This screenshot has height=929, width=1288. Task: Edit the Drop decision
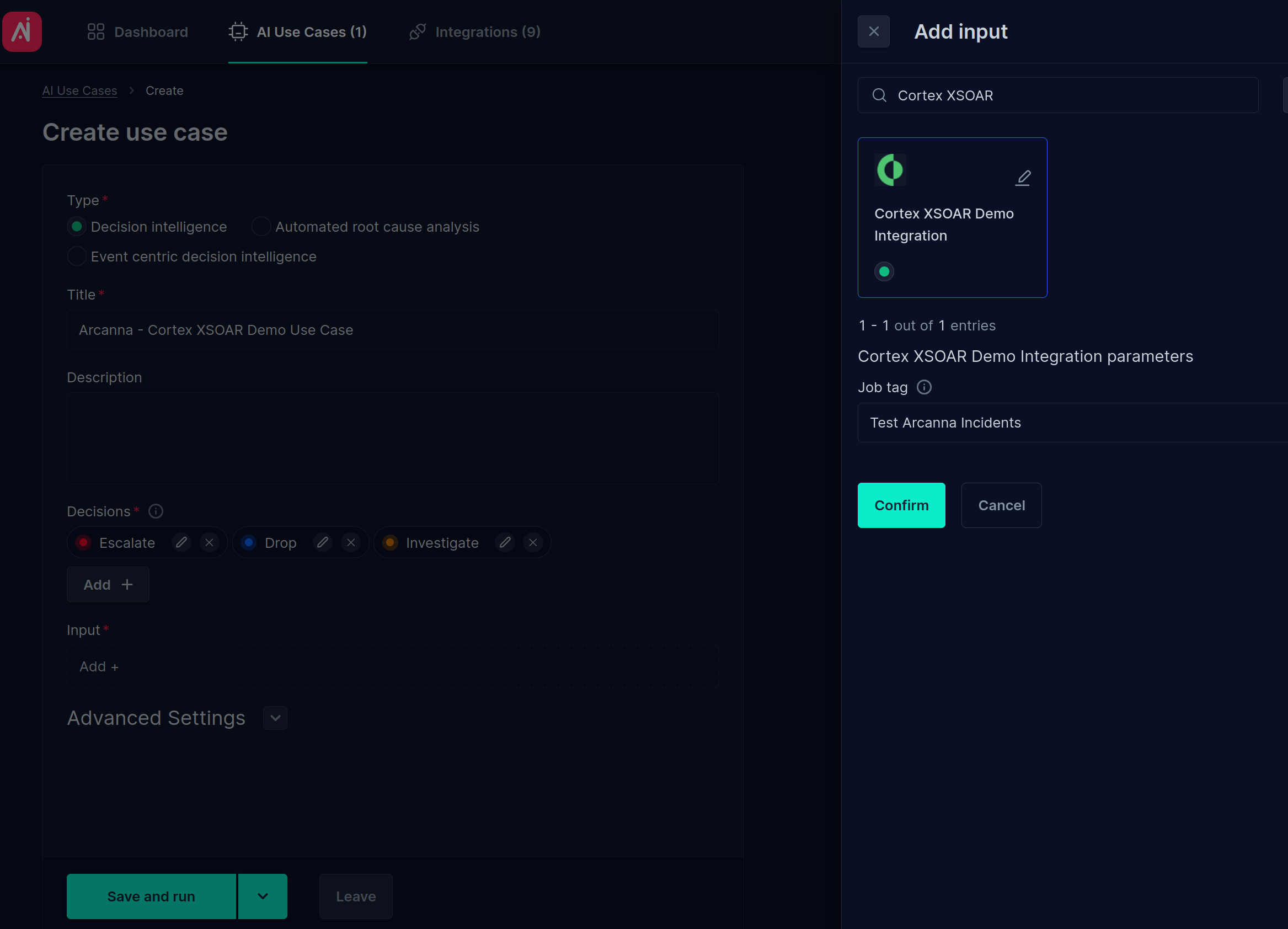point(323,543)
